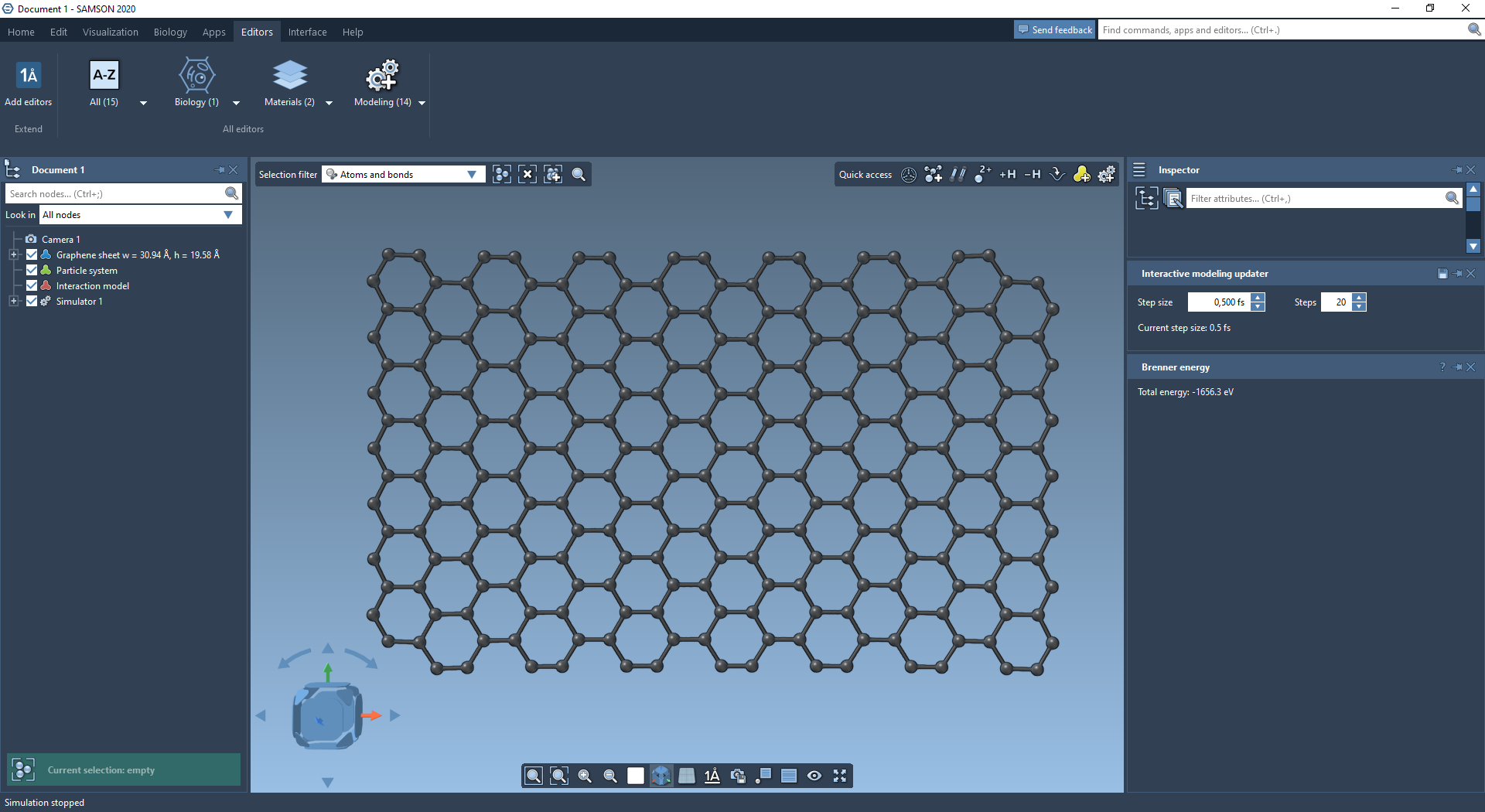Viewport: 1485px width, 812px height.
Task: Click the Add hydrogens (+H) quick access icon
Action: [1007, 175]
